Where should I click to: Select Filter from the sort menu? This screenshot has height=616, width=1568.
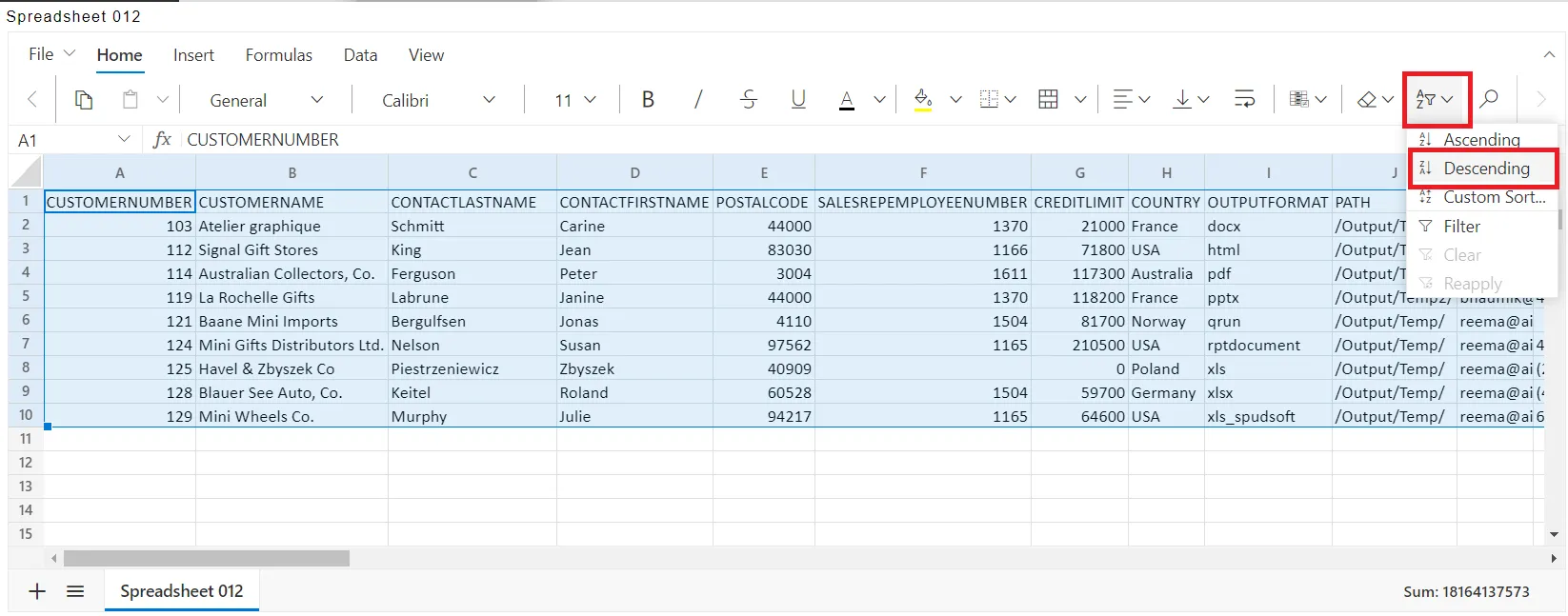[1482, 227]
